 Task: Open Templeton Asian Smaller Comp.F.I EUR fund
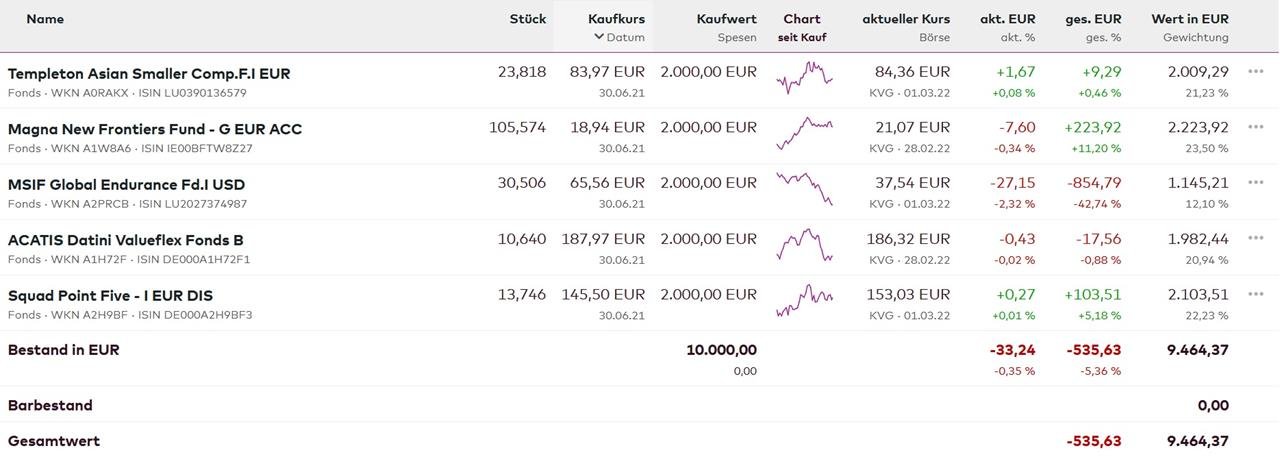pyautogui.click(x=149, y=74)
